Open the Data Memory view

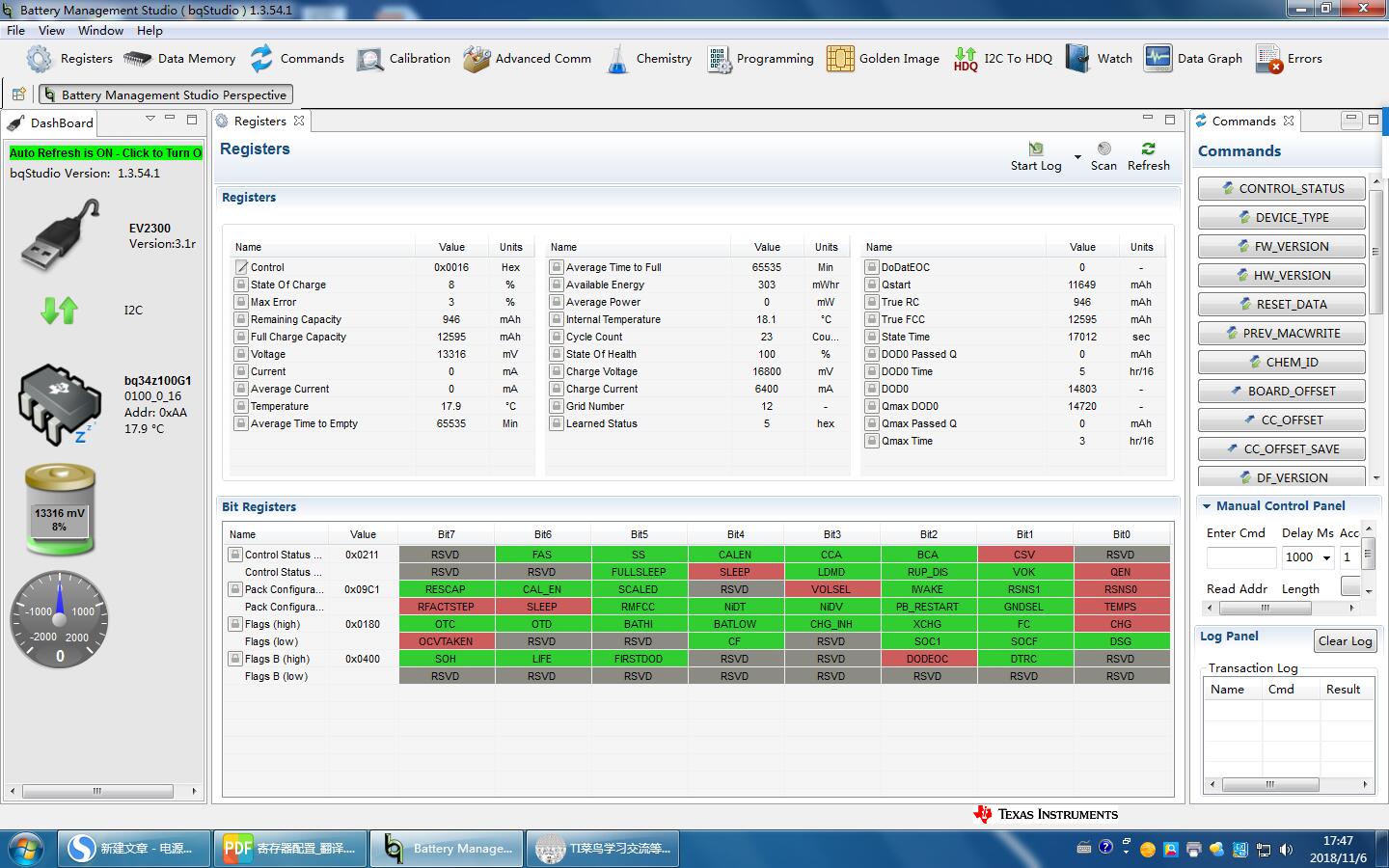[x=179, y=59]
